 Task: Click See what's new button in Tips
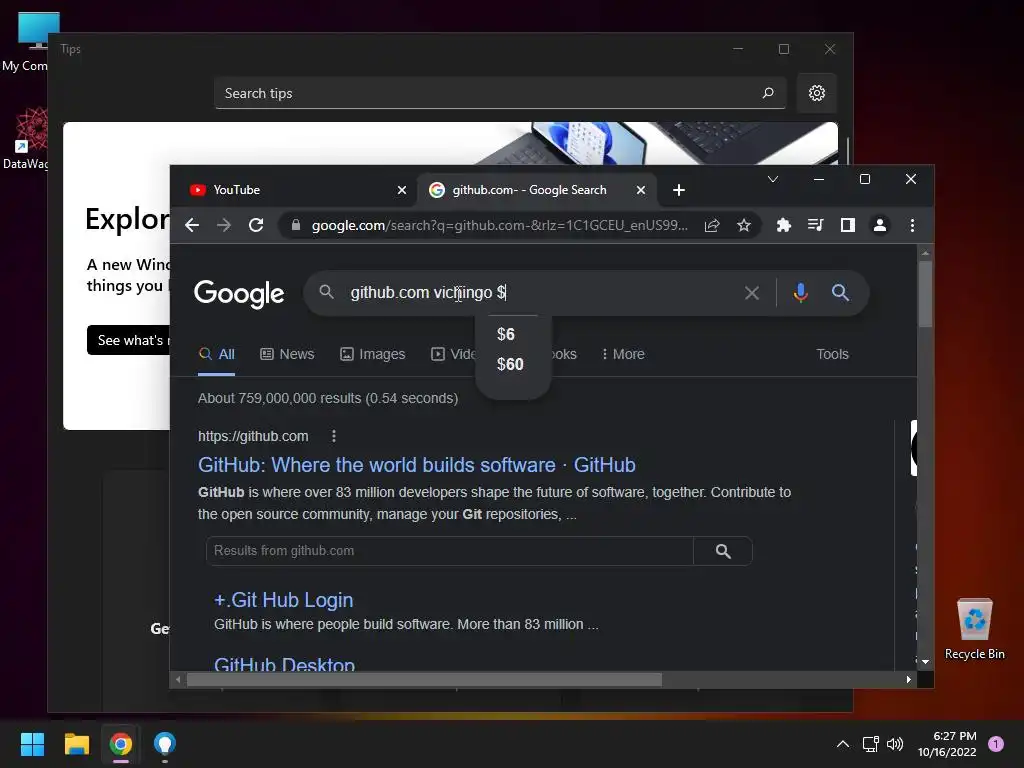coord(129,340)
